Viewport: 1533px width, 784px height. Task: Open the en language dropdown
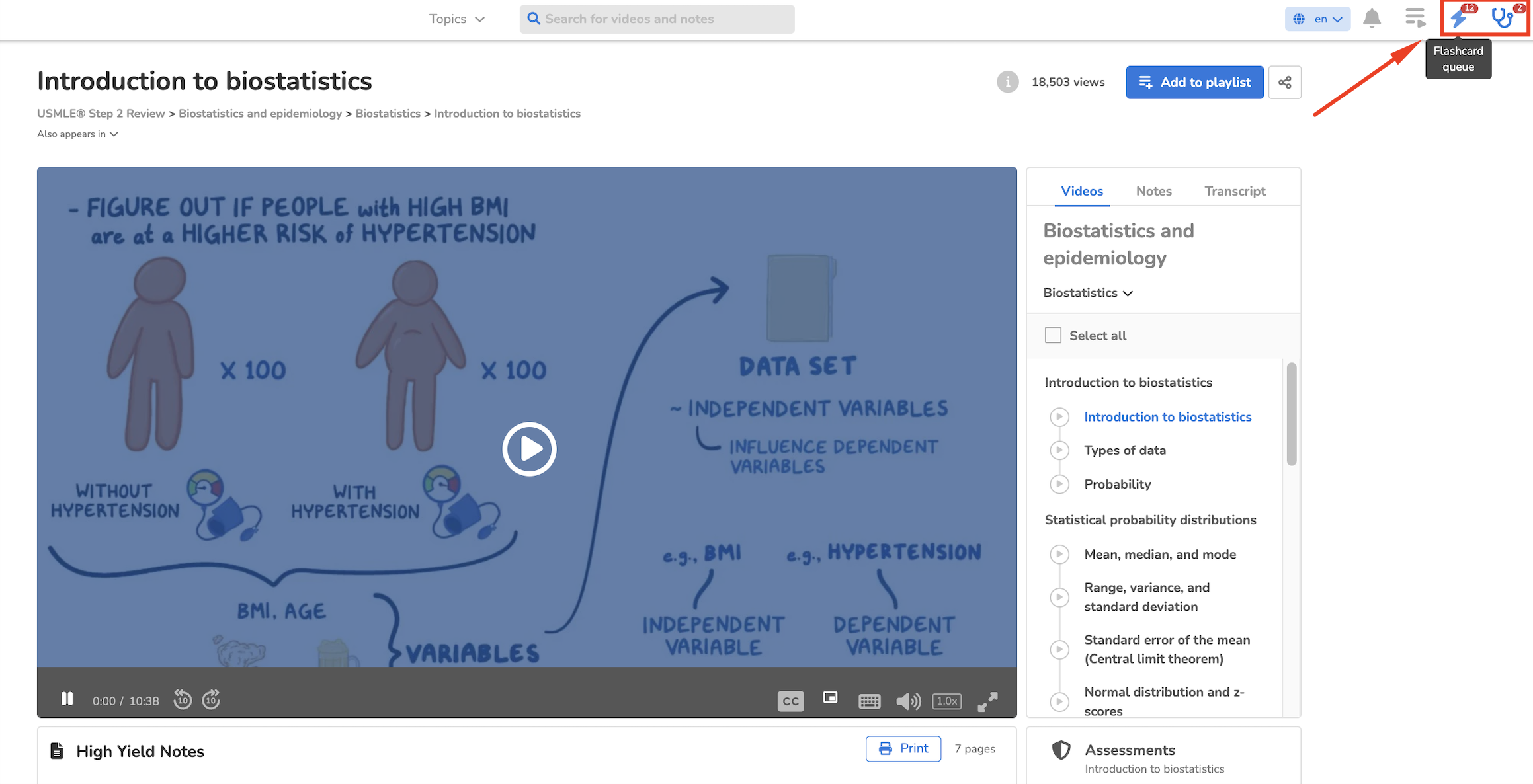point(1317,19)
